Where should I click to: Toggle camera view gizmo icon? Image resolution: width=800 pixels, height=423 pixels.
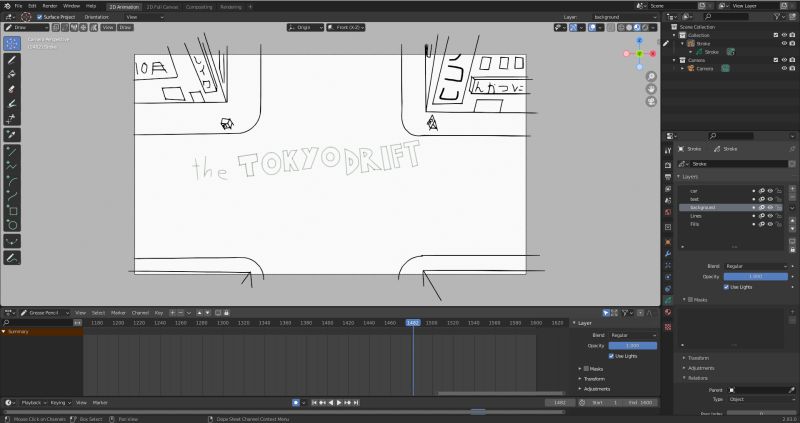click(651, 101)
